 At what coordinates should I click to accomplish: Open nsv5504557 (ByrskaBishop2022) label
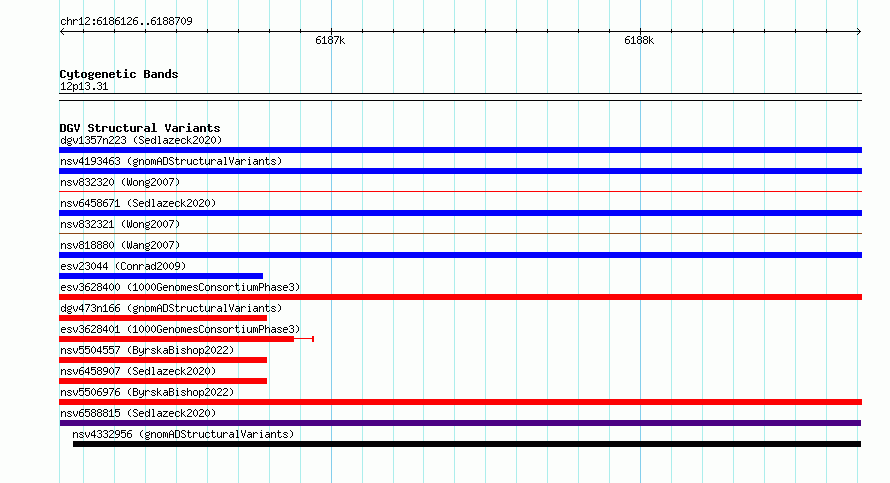pyautogui.click(x=147, y=350)
